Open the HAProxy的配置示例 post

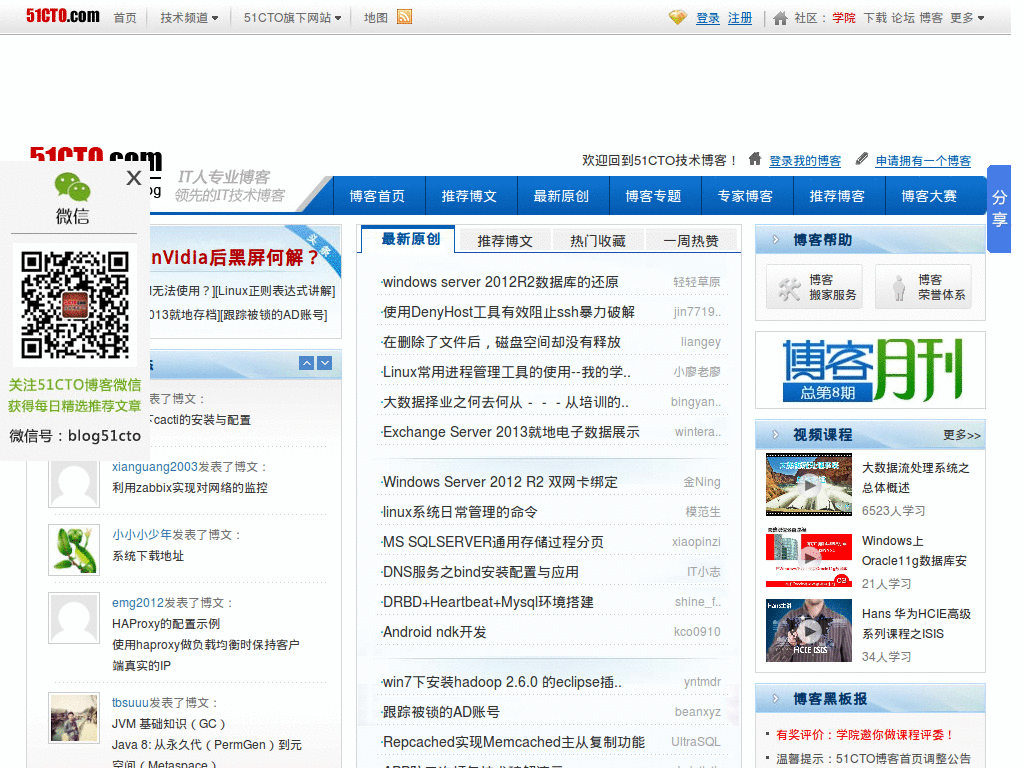(x=166, y=624)
